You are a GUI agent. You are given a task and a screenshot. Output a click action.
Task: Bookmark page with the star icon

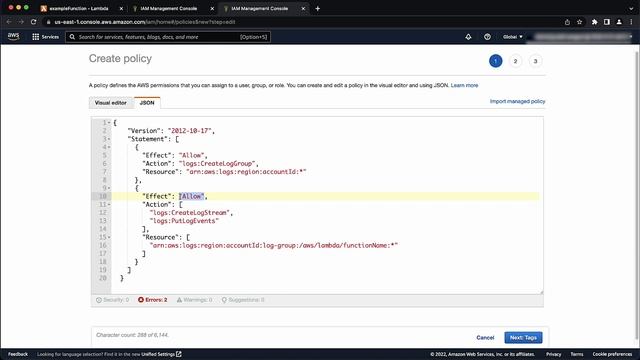pyautogui.click(x=579, y=22)
